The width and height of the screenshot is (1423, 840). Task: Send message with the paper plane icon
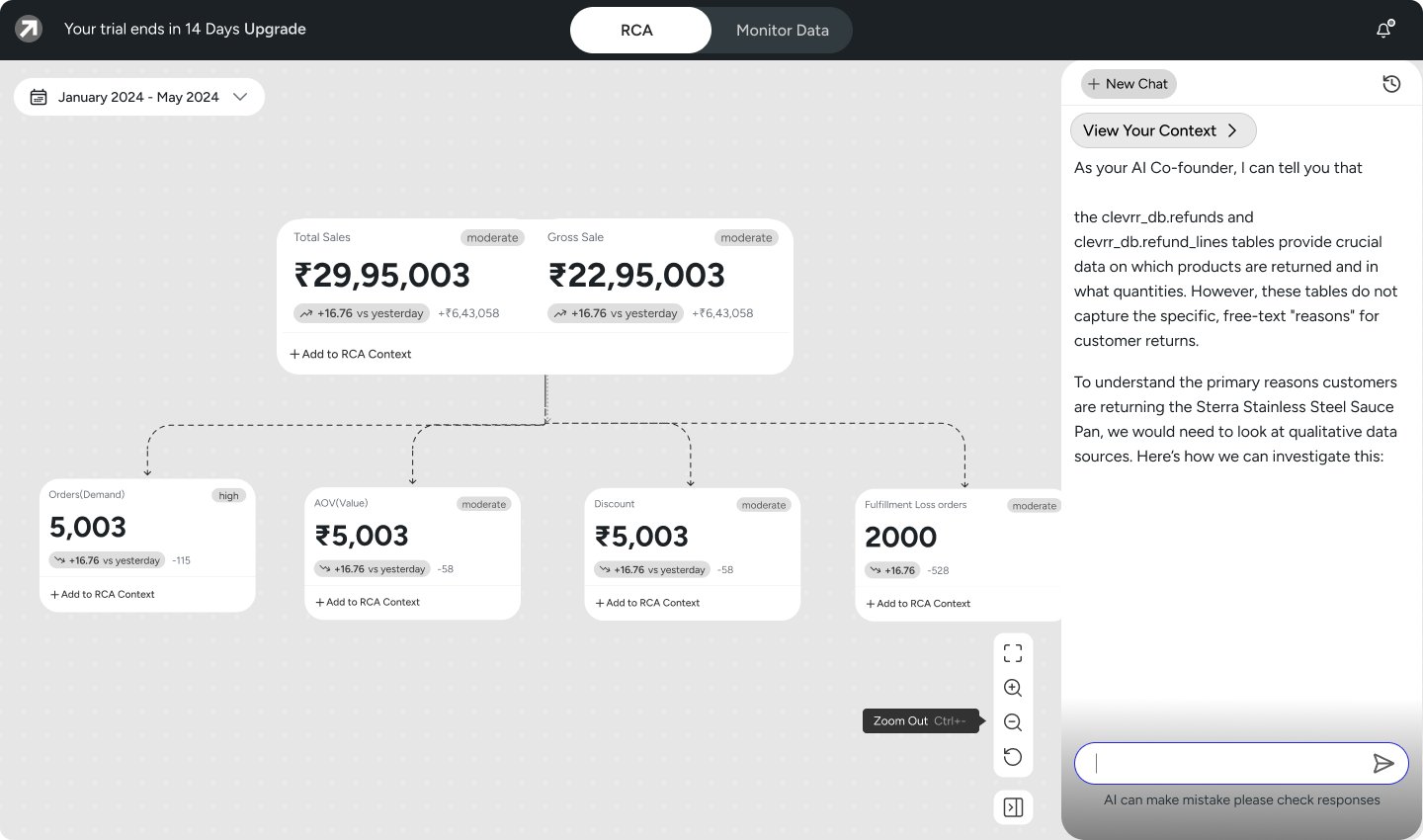click(1383, 763)
